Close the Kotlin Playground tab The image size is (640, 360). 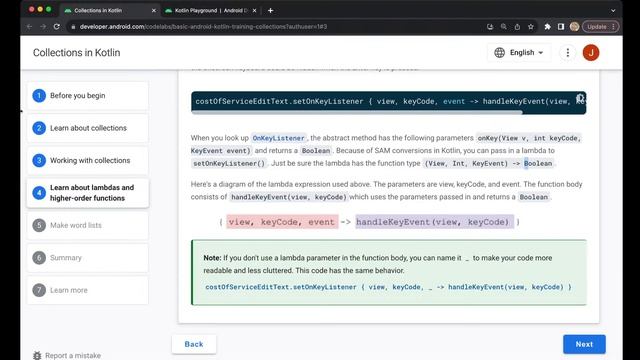(x=254, y=11)
